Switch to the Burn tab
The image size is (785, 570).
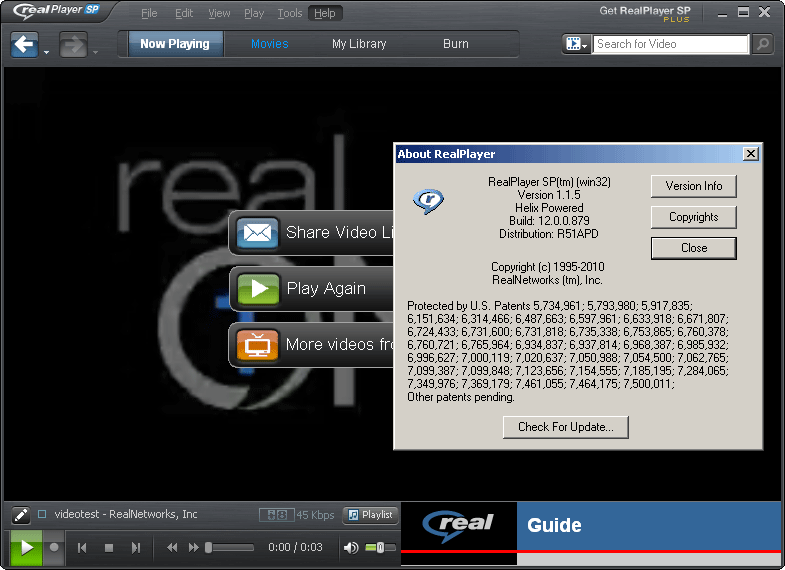coord(456,44)
